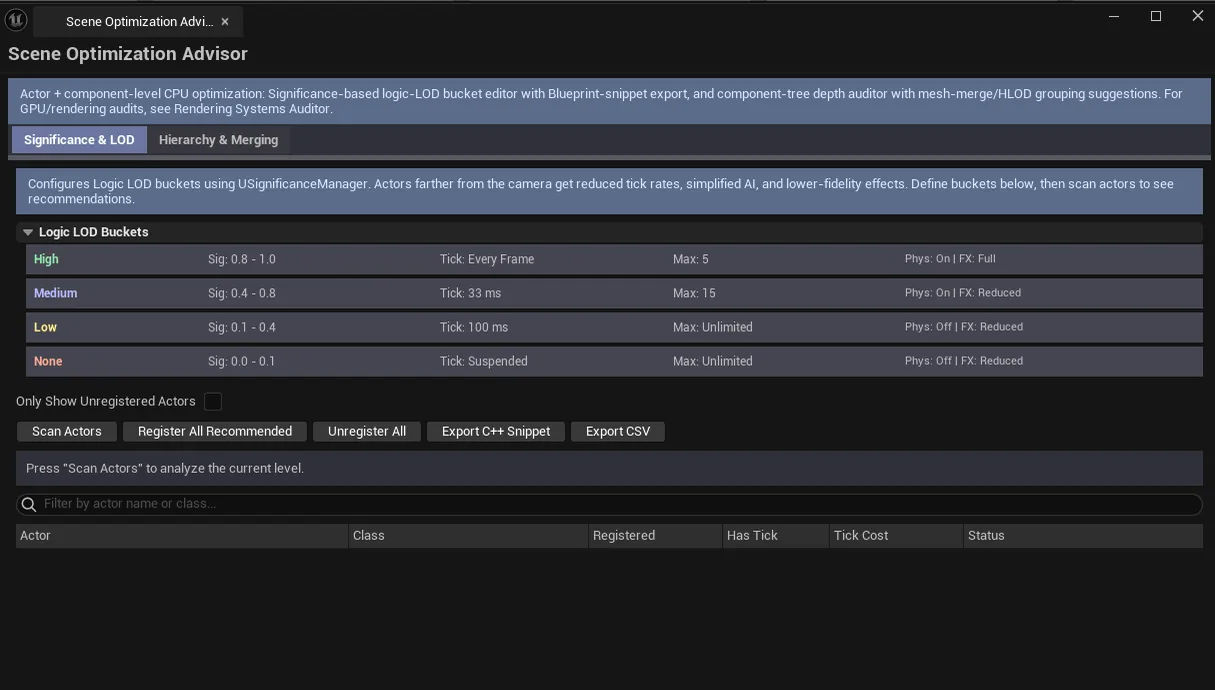Minimize the editor window
Image resolution: width=1215 pixels, height=690 pixels.
tap(1114, 16)
